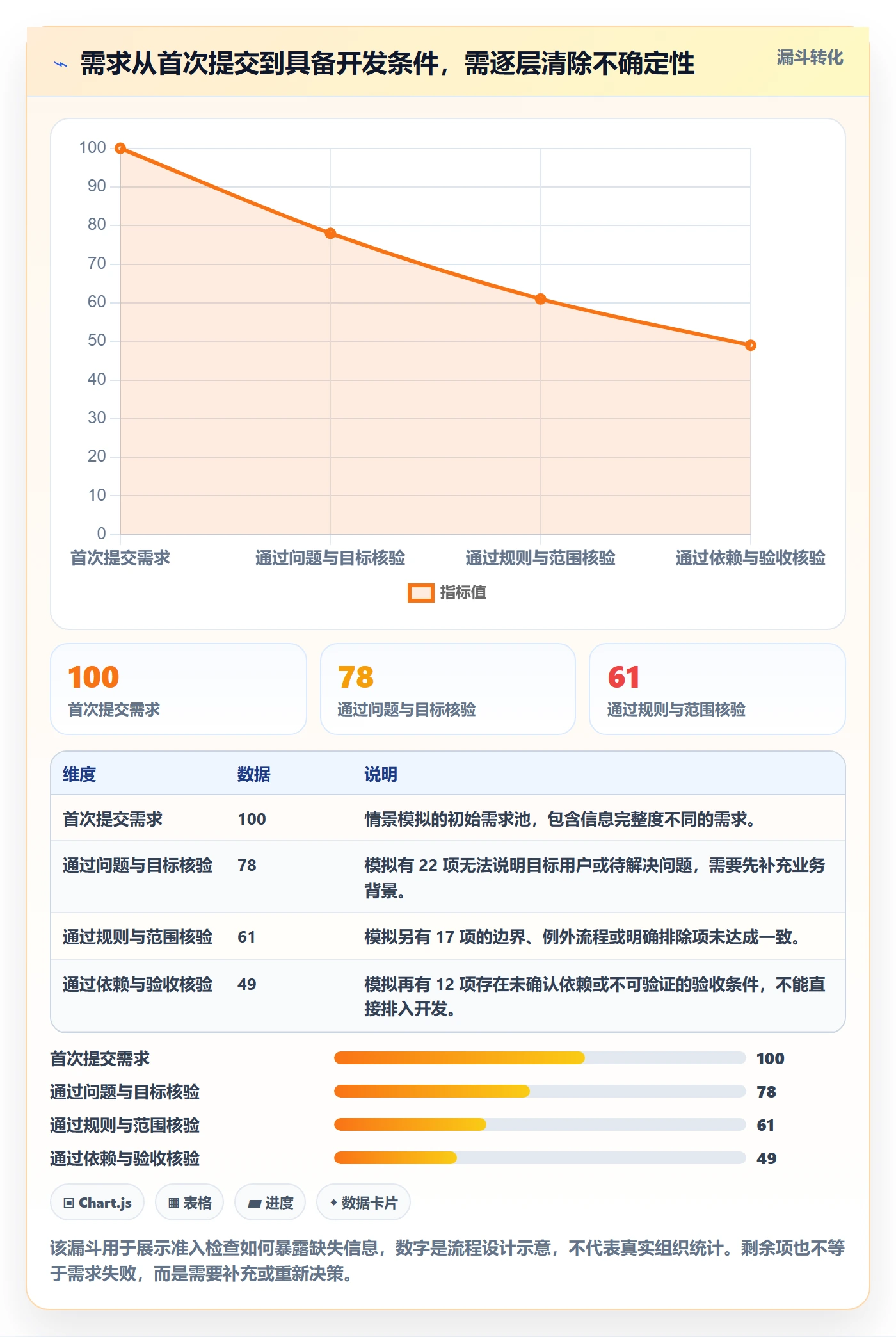
Task: Click the 表格 chip
Action: (x=189, y=1203)
